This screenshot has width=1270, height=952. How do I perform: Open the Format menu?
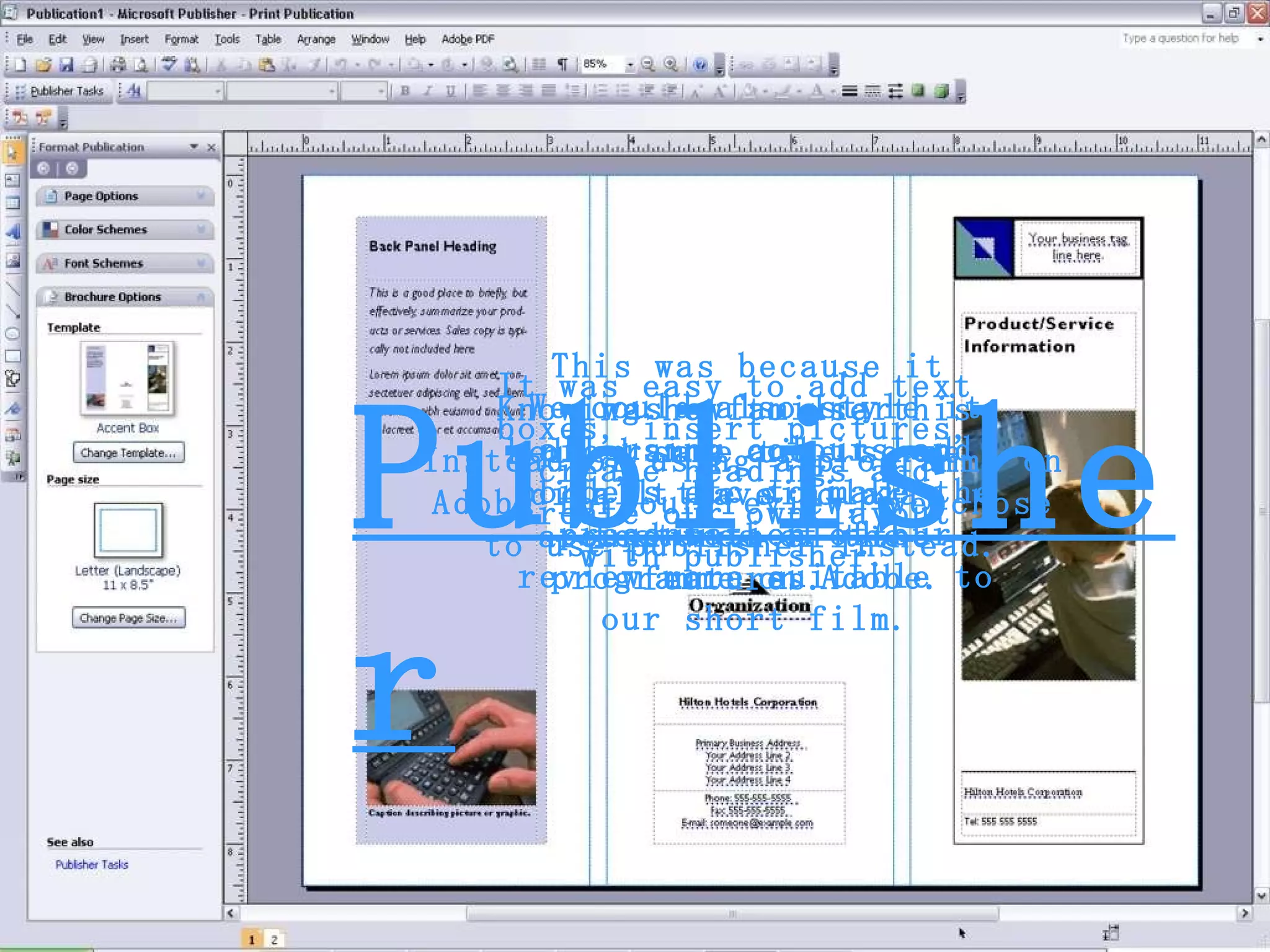(181, 39)
